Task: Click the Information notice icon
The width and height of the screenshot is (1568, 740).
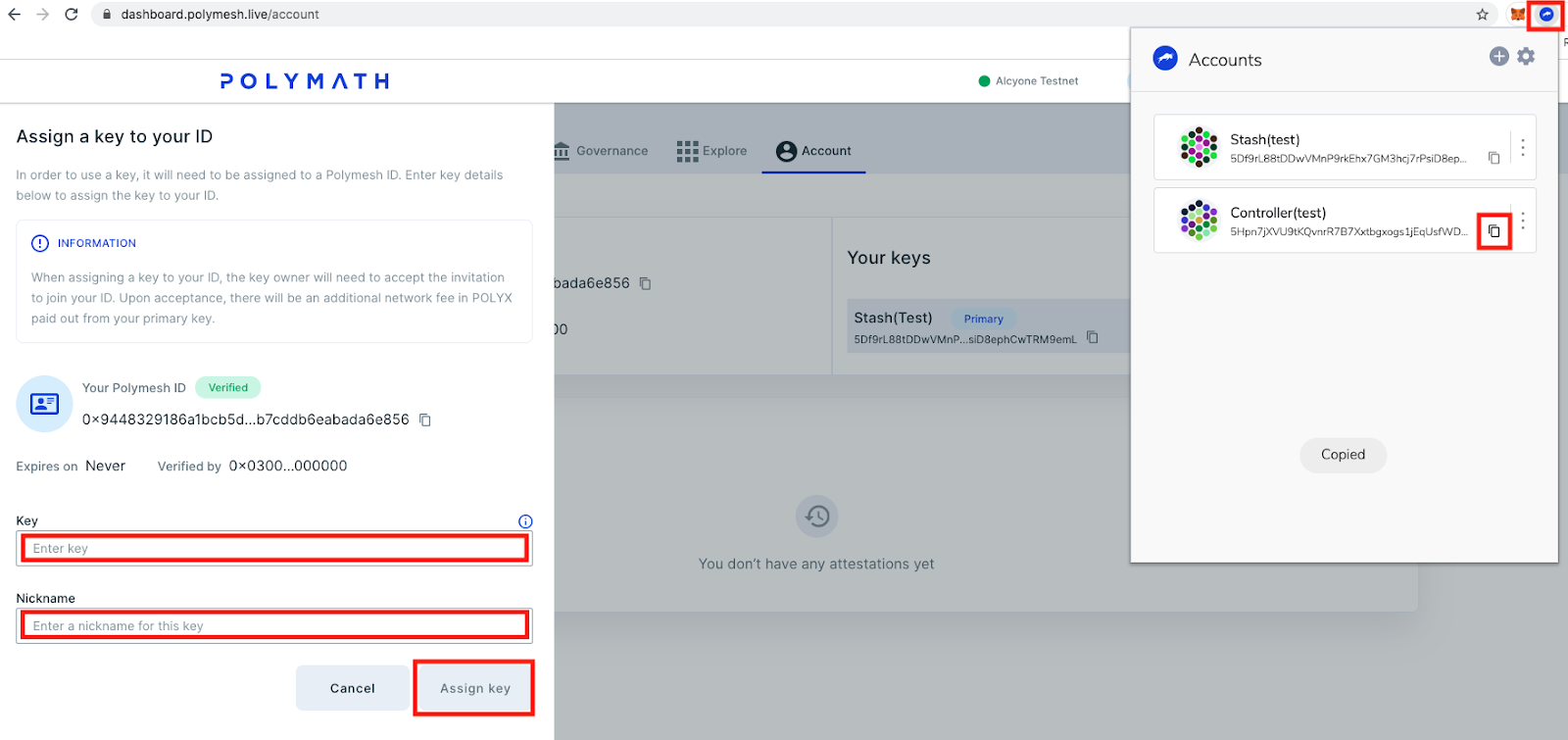Action: pos(40,243)
